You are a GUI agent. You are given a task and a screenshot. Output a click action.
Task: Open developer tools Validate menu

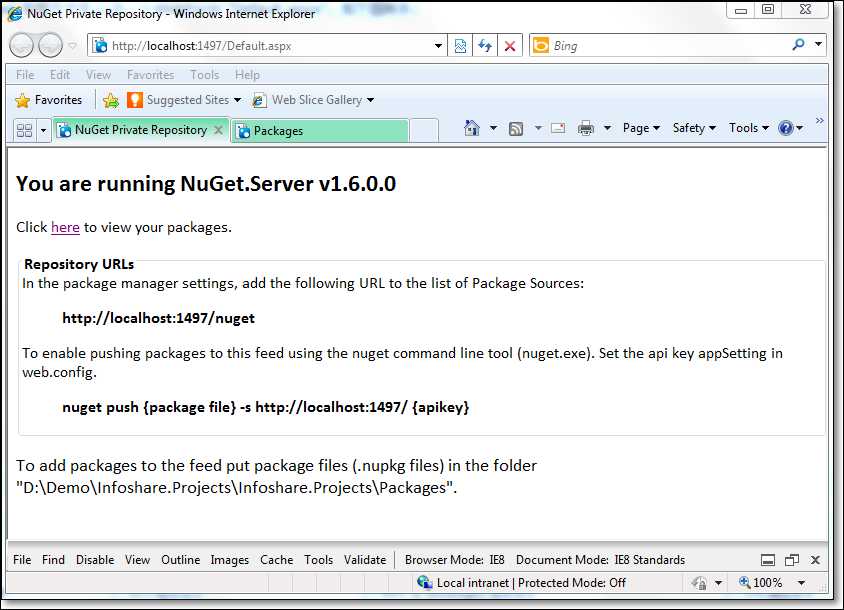tap(365, 560)
